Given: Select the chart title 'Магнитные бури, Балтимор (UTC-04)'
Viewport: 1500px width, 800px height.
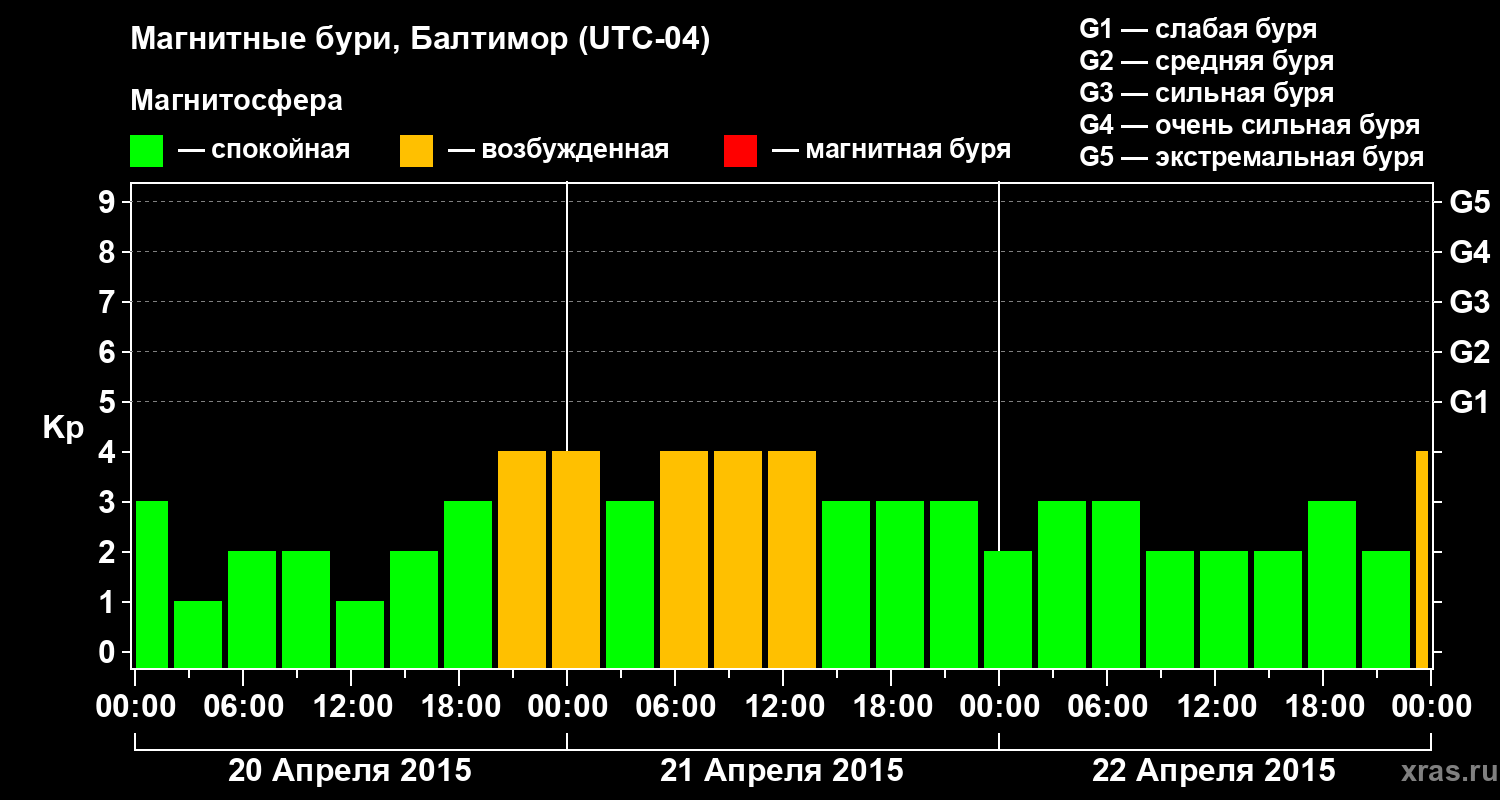Looking at the screenshot, I should pos(420,41).
